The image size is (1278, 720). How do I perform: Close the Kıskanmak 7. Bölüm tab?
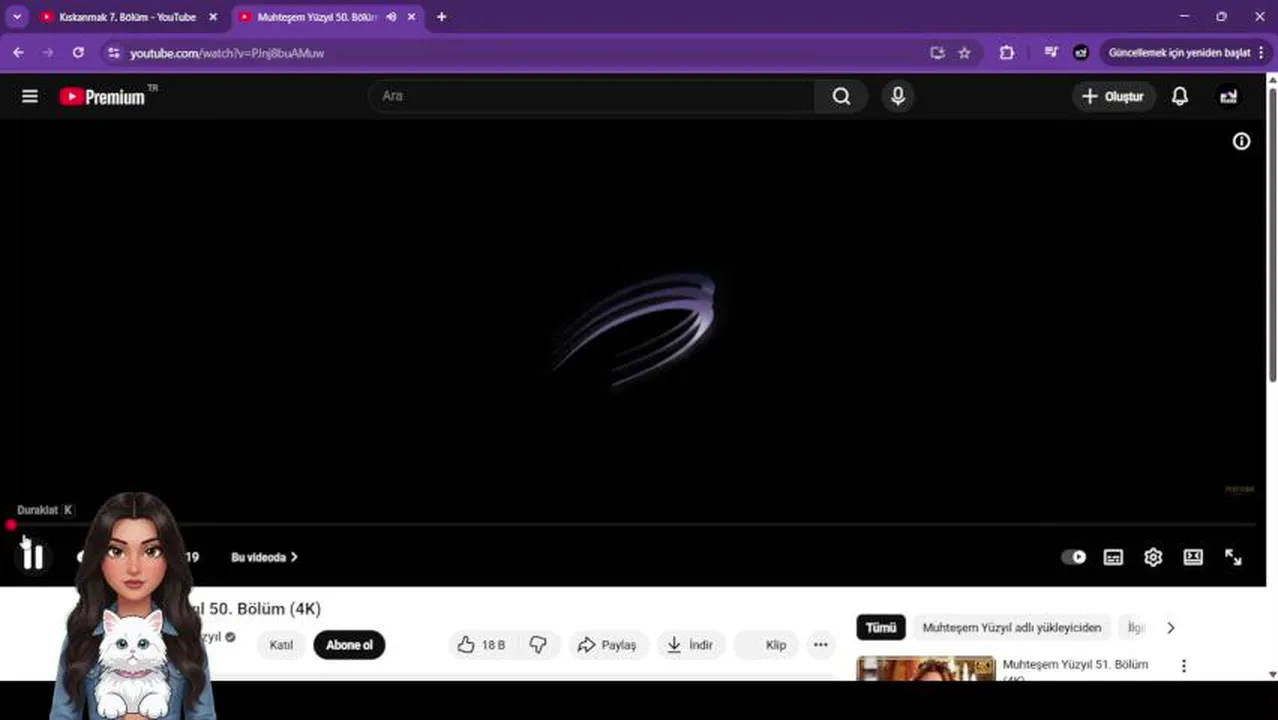[213, 17]
